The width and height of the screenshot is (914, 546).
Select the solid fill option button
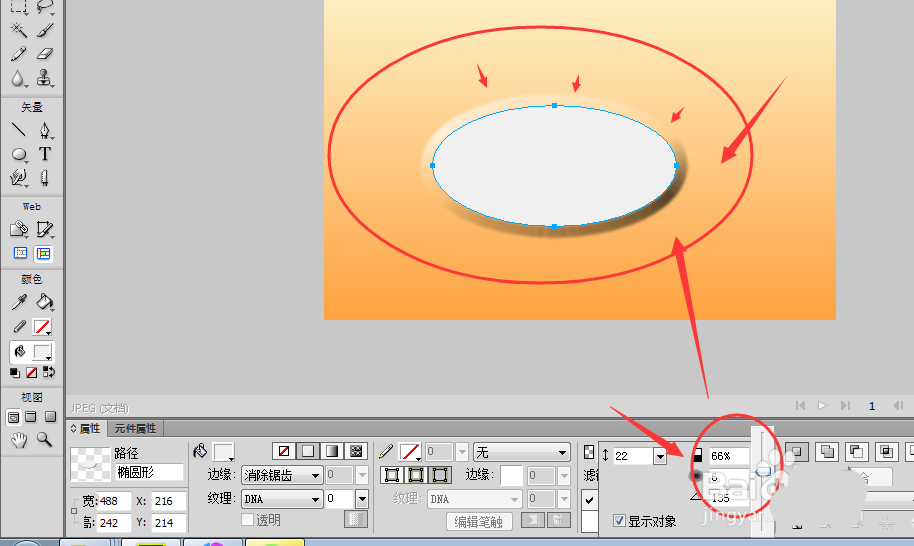308,451
